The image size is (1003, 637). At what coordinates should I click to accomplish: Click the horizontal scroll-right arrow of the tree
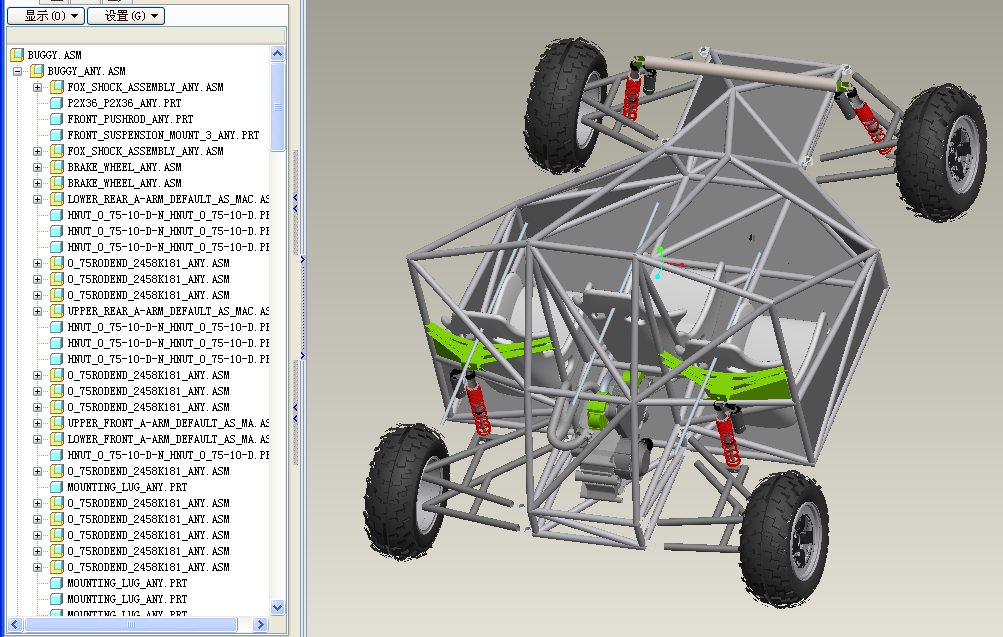[x=260, y=624]
